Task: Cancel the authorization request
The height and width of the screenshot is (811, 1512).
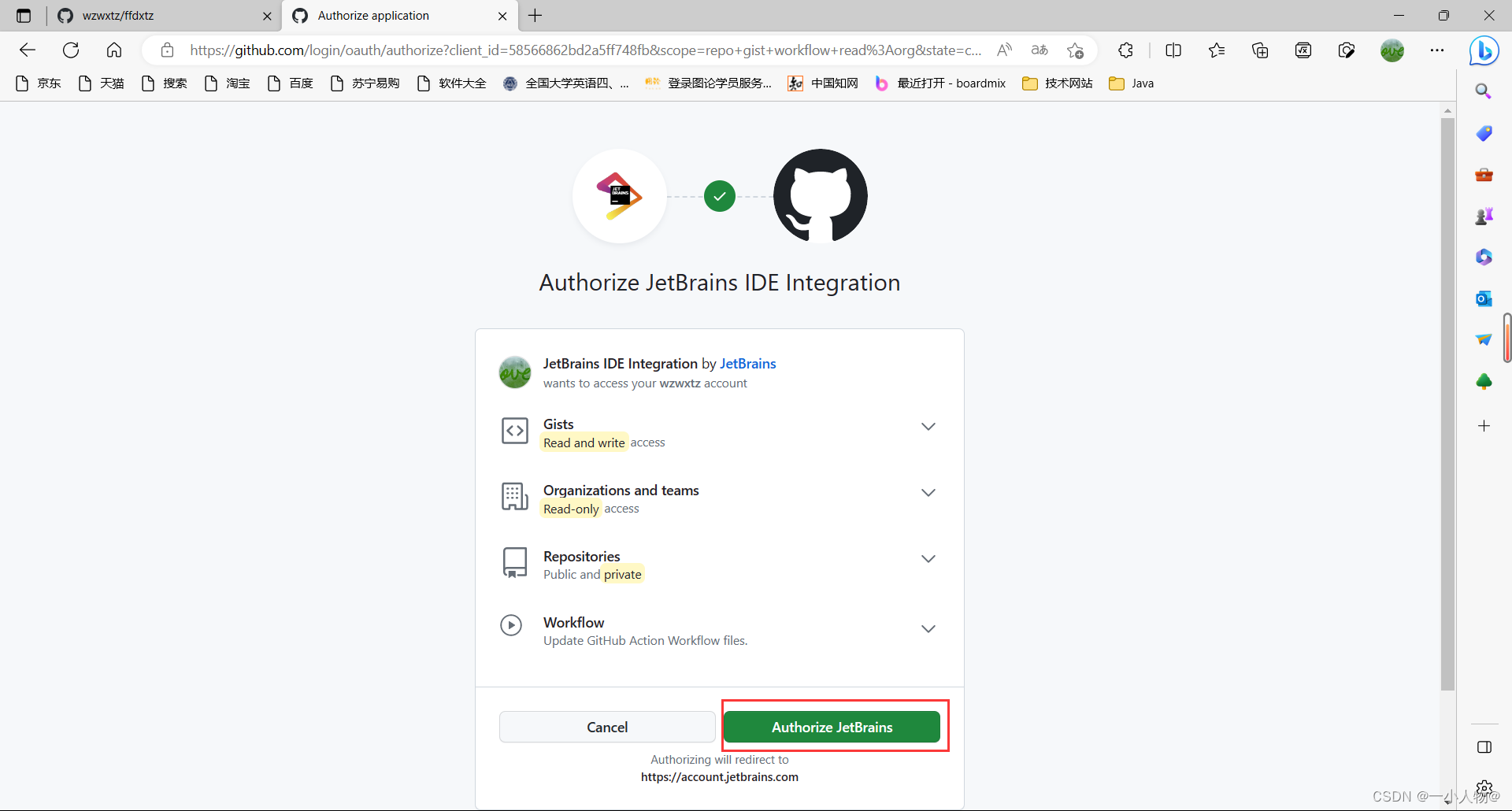Action: pos(607,727)
